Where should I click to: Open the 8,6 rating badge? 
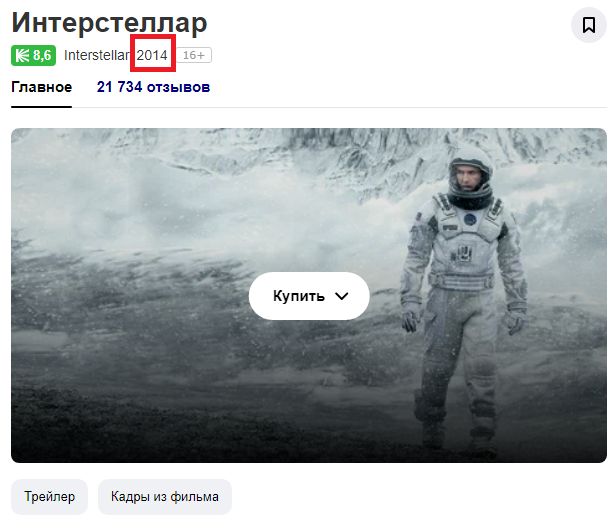(x=34, y=56)
